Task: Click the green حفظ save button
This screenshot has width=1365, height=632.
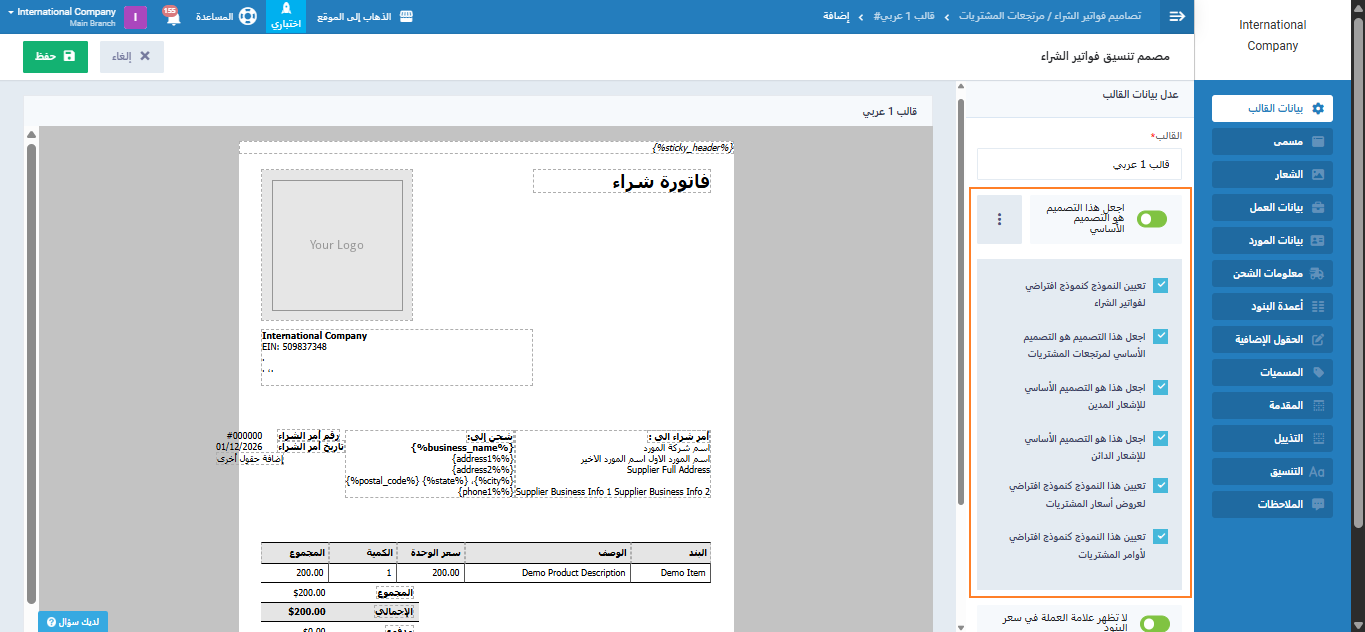Action: (55, 56)
